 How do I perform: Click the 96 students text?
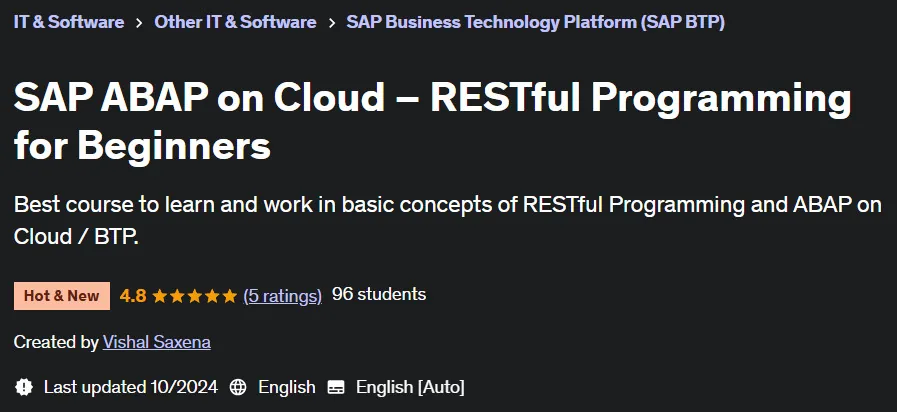tap(379, 294)
